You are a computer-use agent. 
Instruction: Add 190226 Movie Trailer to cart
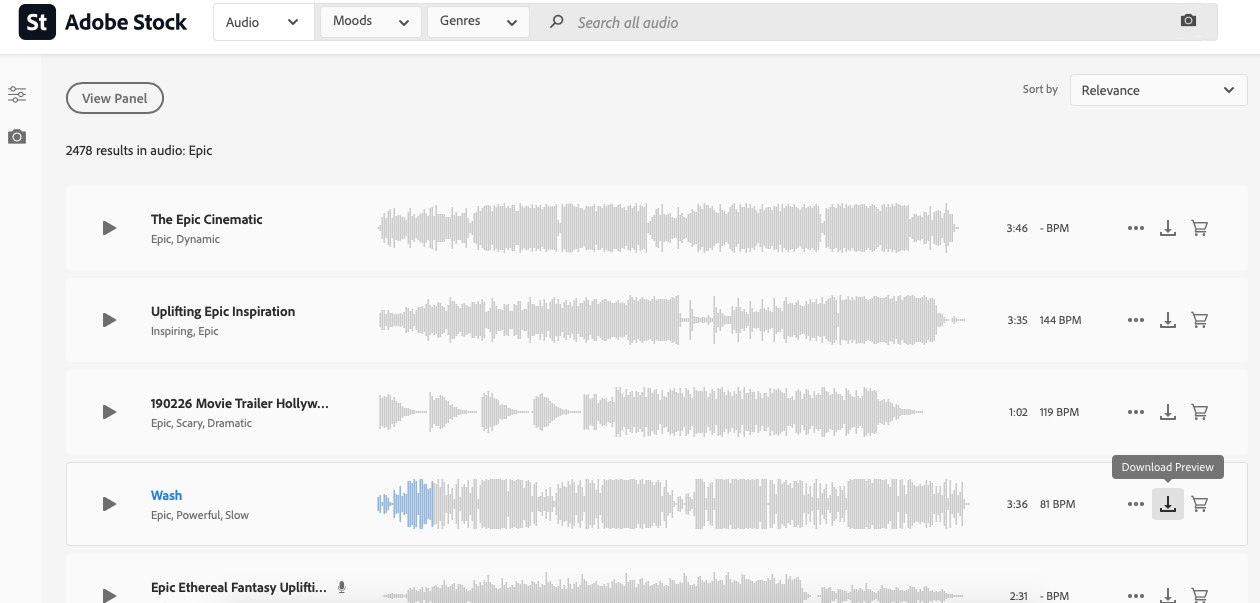(1200, 412)
